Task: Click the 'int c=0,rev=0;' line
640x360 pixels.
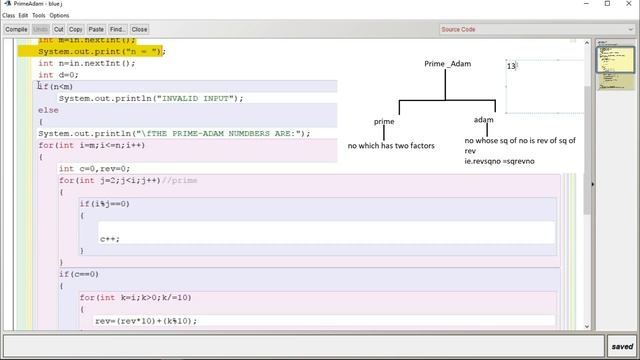Action: pyautogui.click(x=94, y=169)
